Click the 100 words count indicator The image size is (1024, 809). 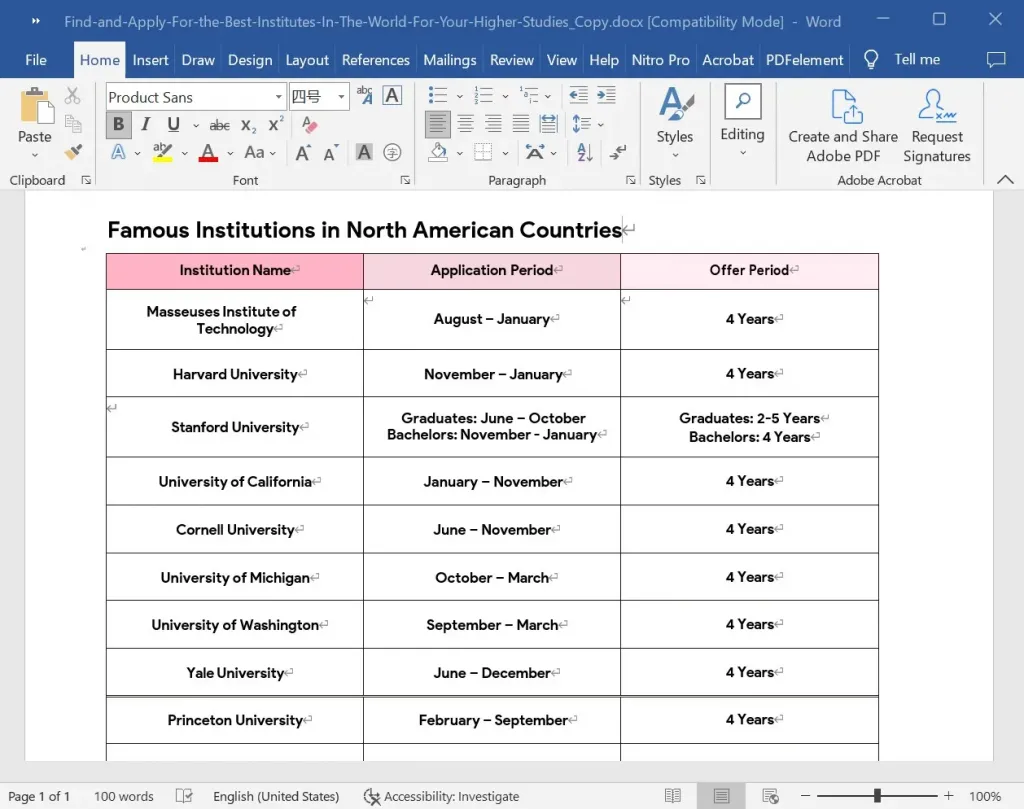click(124, 796)
